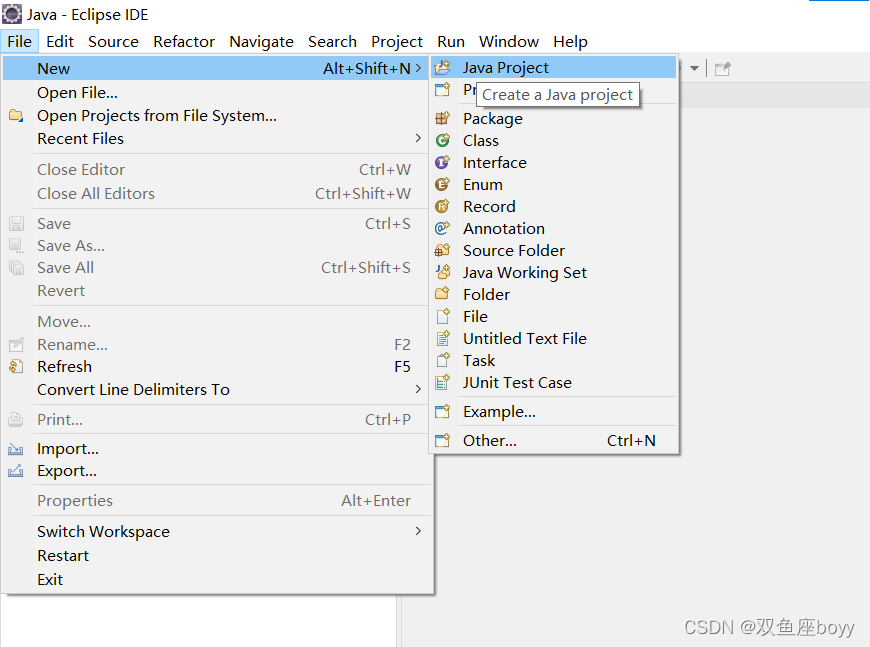Click the Java Working Set icon
The width and height of the screenshot is (870, 647).
[442, 272]
